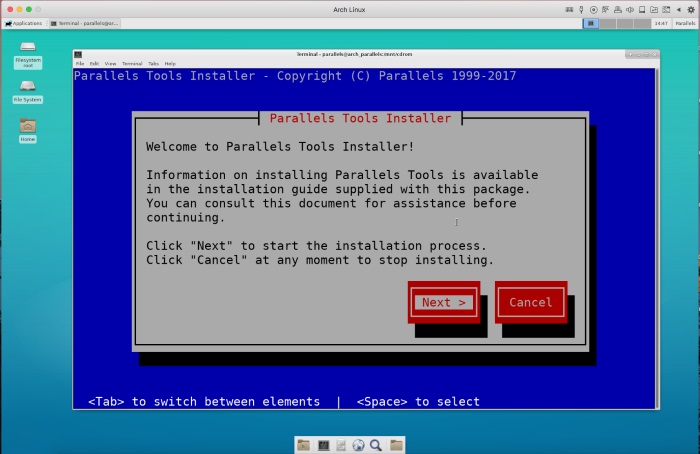This screenshot has width=700, height=454.
Task: Click the panel clock showing the time
Action: (661, 23)
